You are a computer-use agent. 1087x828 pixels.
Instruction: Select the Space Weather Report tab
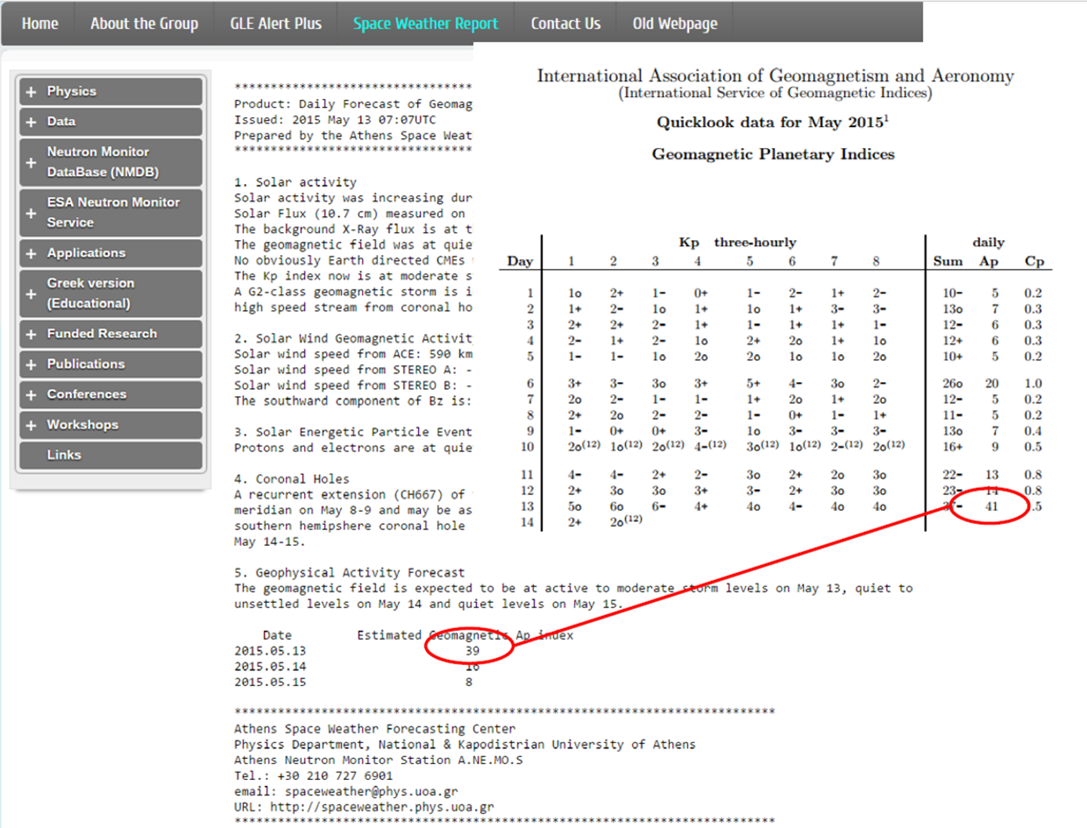coord(425,23)
